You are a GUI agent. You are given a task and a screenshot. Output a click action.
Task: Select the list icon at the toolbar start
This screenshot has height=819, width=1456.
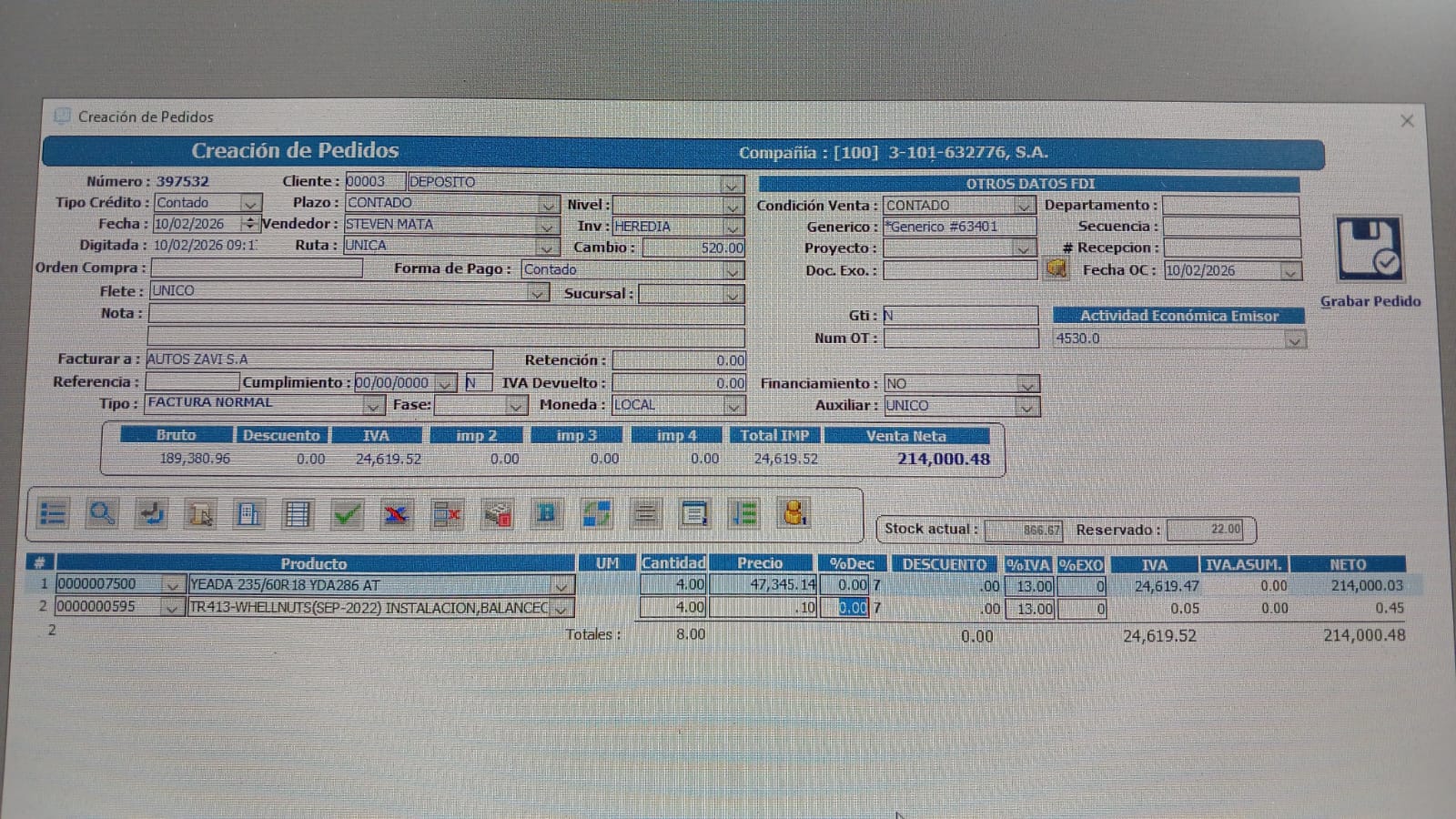pyautogui.click(x=55, y=512)
